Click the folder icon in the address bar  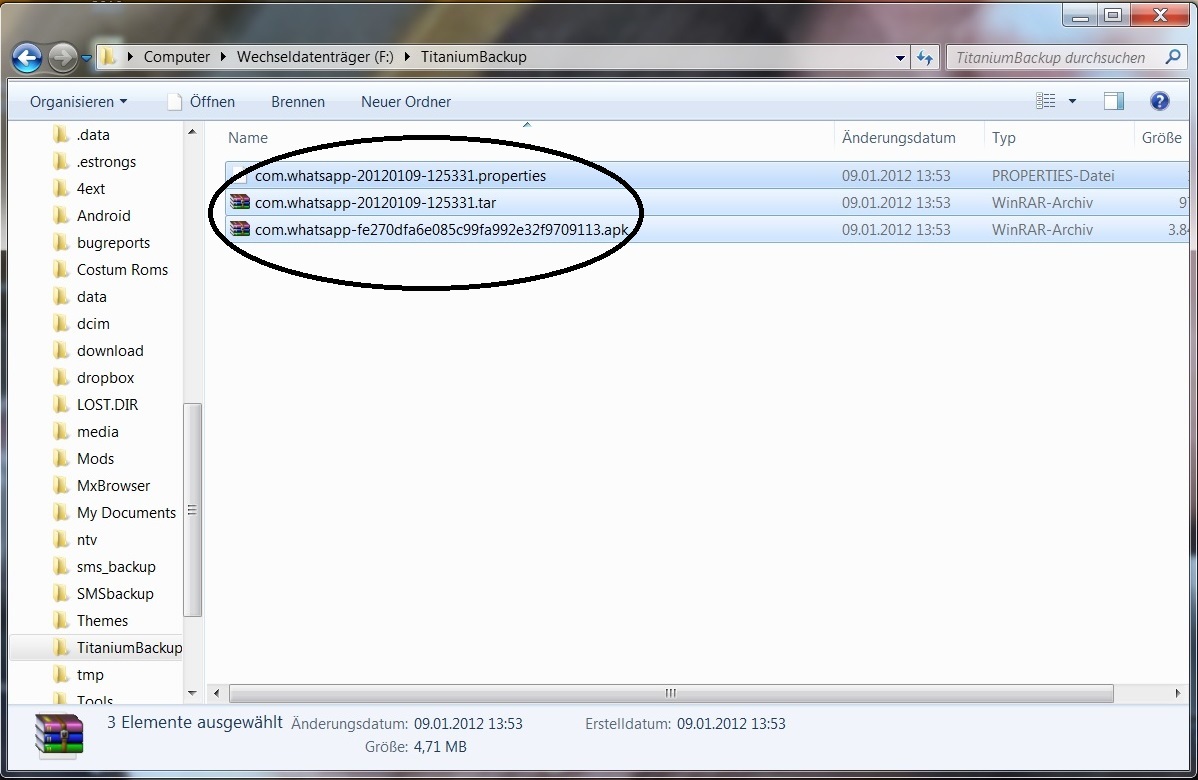(109, 57)
